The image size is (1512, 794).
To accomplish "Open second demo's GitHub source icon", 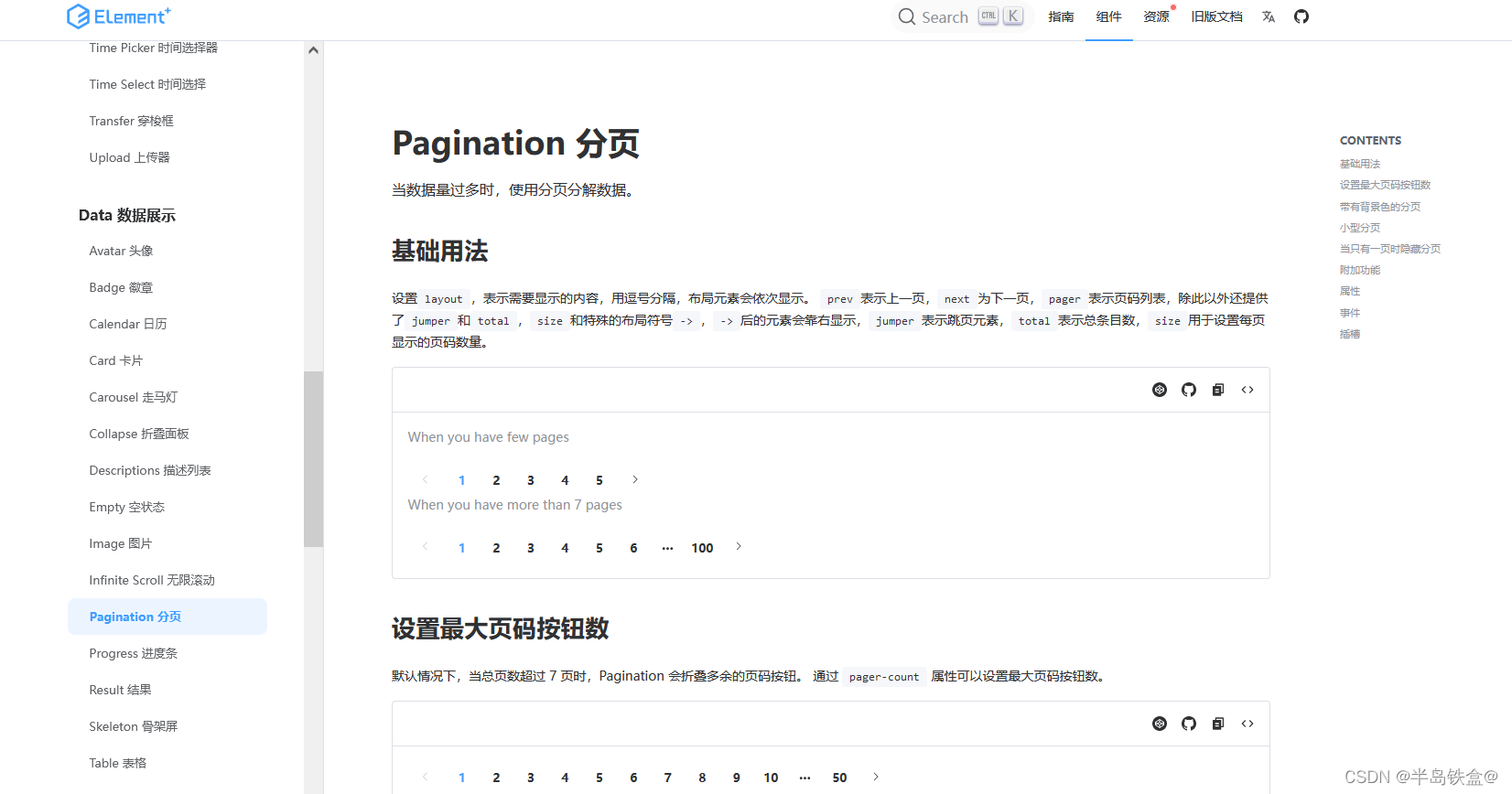I will tap(1189, 724).
